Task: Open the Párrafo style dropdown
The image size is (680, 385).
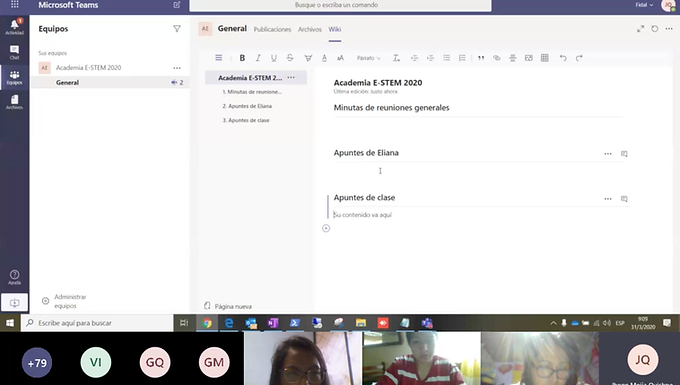Action: [369, 58]
